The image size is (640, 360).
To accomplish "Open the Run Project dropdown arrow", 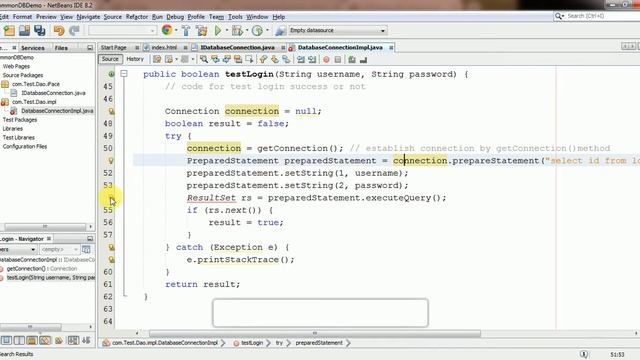I will tap(227, 31).
